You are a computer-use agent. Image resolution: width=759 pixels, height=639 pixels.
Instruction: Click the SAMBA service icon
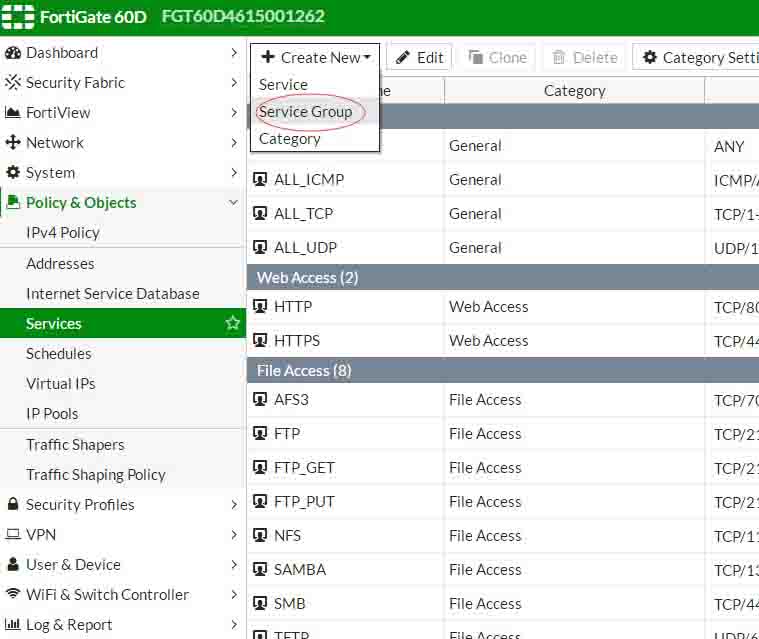pyautogui.click(x=260, y=569)
